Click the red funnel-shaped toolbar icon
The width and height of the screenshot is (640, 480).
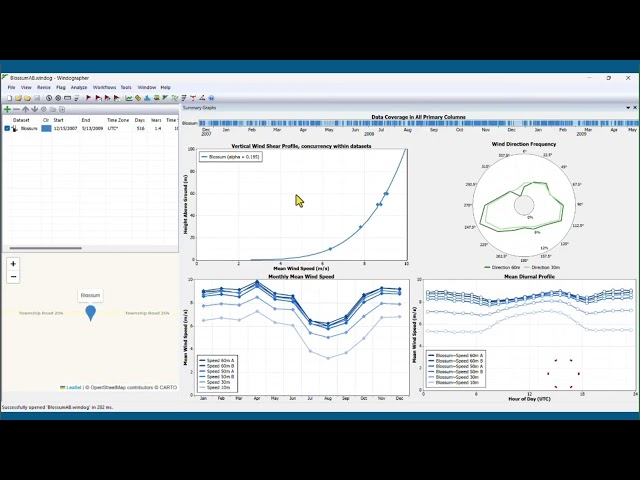(x=193, y=98)
